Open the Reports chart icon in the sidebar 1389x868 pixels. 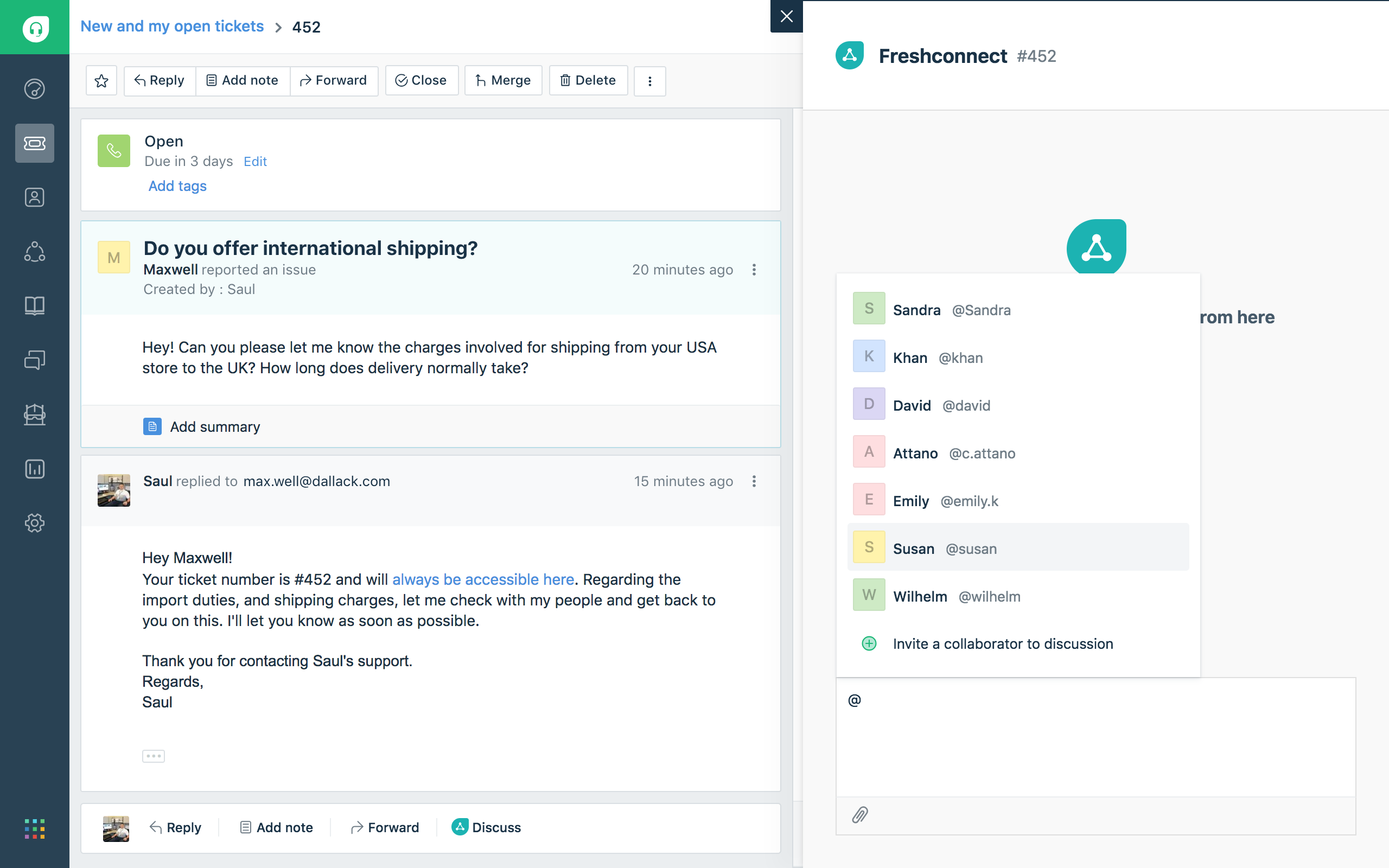pos(34,469)
